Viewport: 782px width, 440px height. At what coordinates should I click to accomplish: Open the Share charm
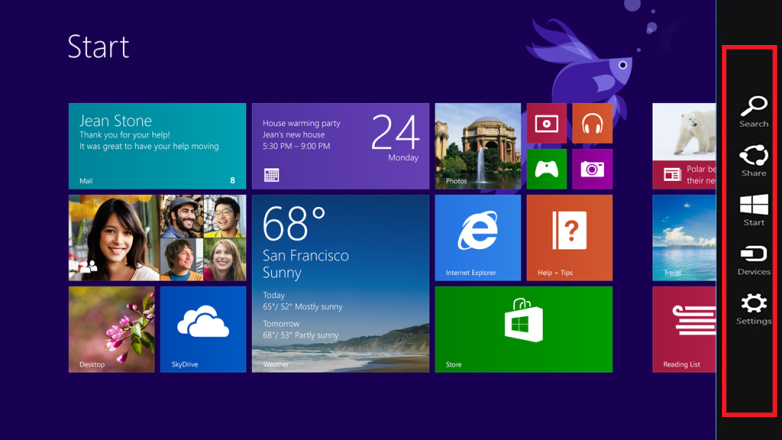754,161
